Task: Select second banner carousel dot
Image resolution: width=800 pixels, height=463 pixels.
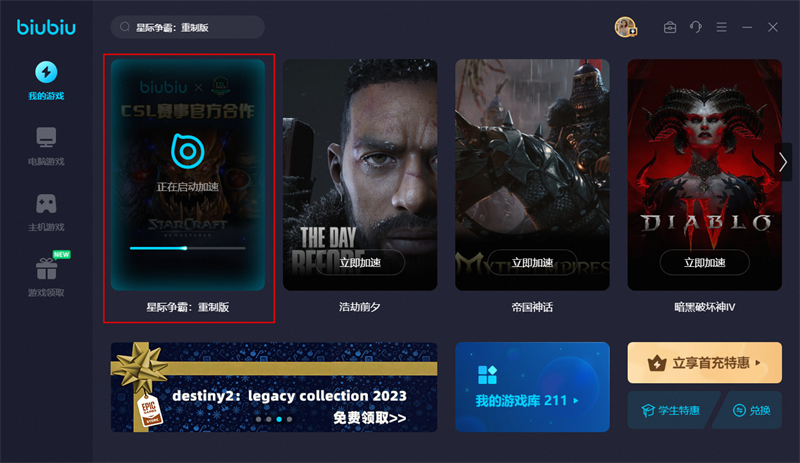Action: click(x=269, y=419)
